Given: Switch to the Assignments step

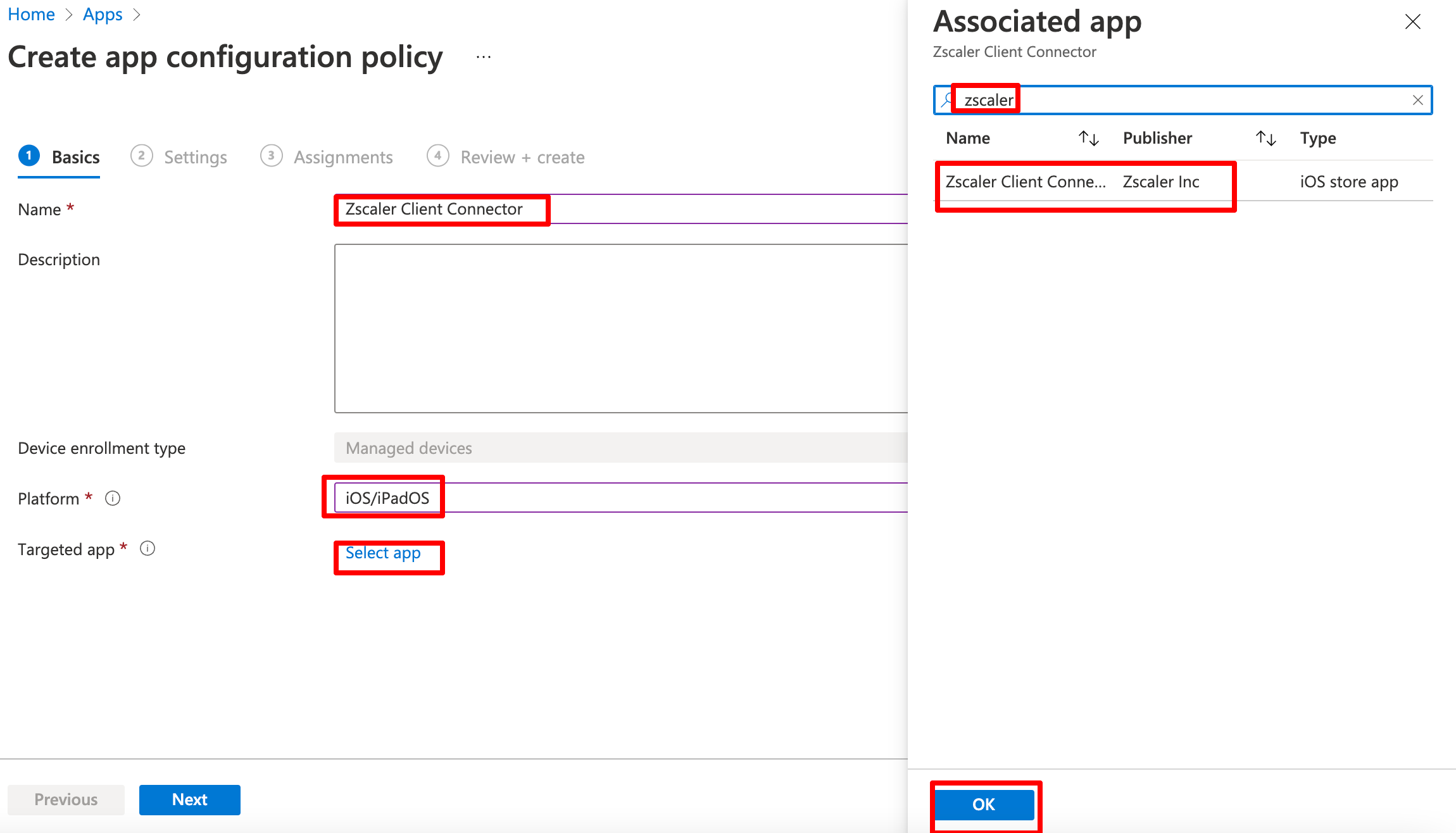Looking at the screenshot, I should (342, 156).
